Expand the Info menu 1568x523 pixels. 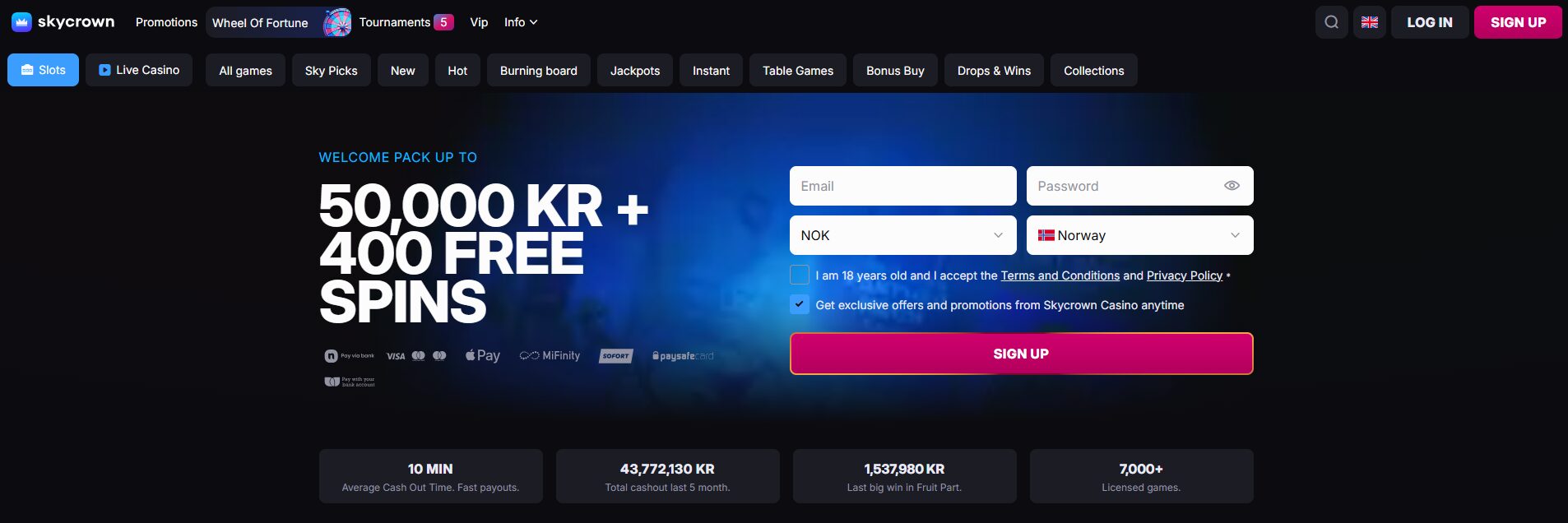point(521,22)
